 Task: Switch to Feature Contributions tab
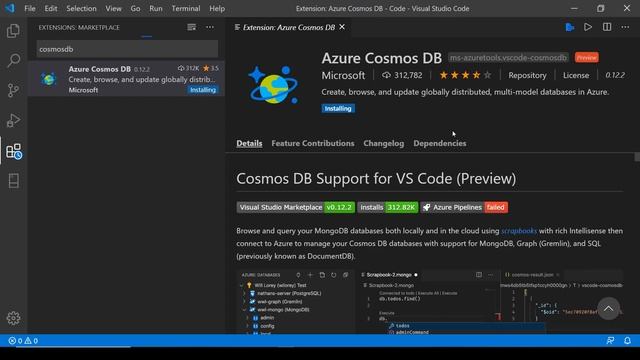313,143
